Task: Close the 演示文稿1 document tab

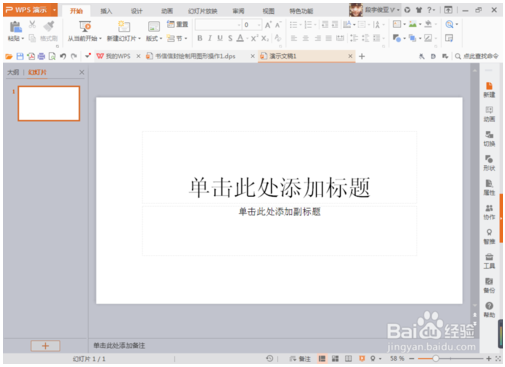Action: click(350, 56)
